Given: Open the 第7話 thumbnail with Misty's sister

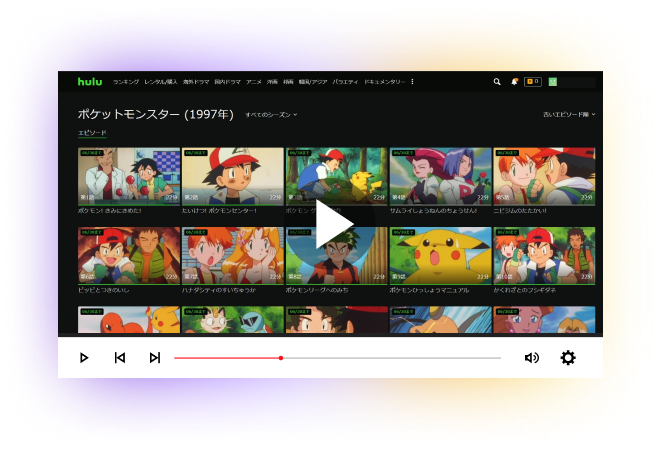Looking at the screenshot, I should click(x=233, y=256).
